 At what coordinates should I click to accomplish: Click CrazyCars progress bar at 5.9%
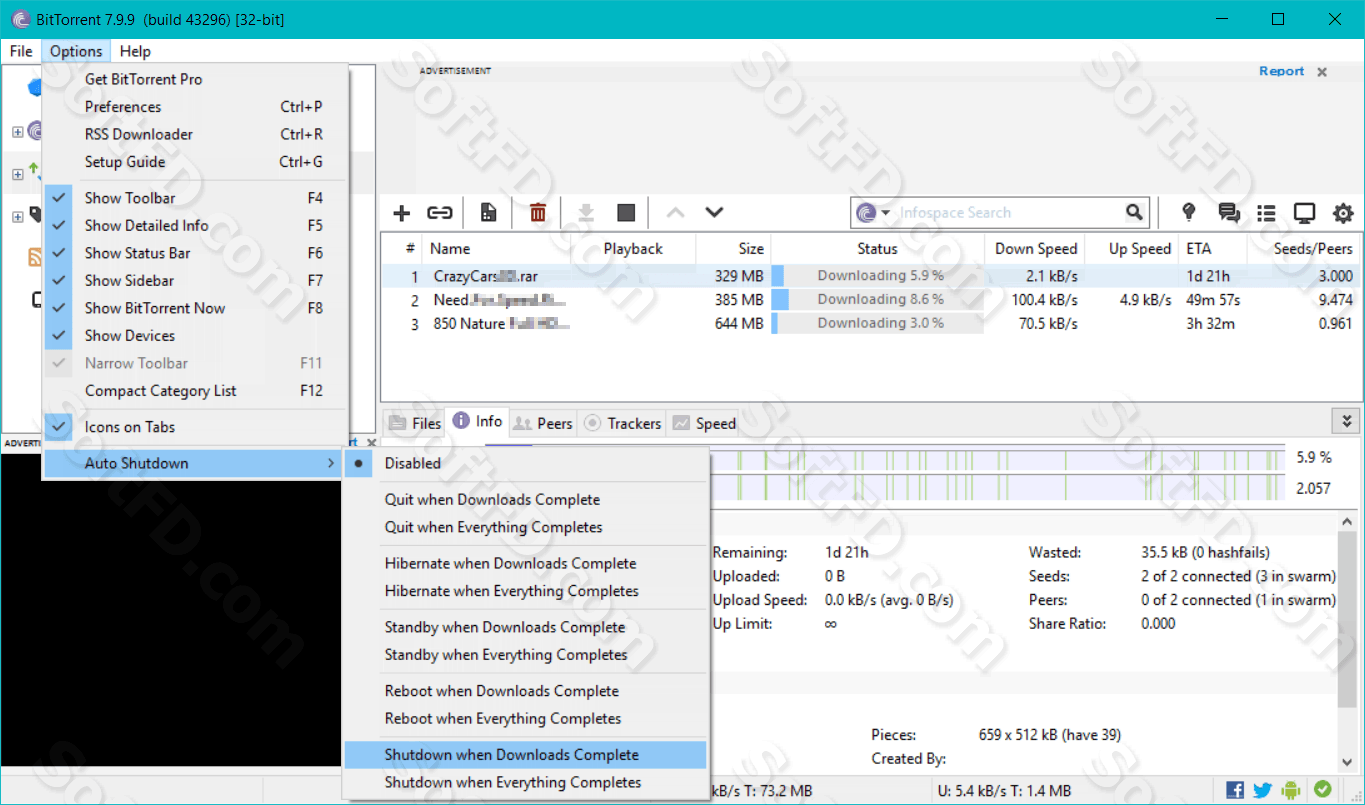point(878,276)
